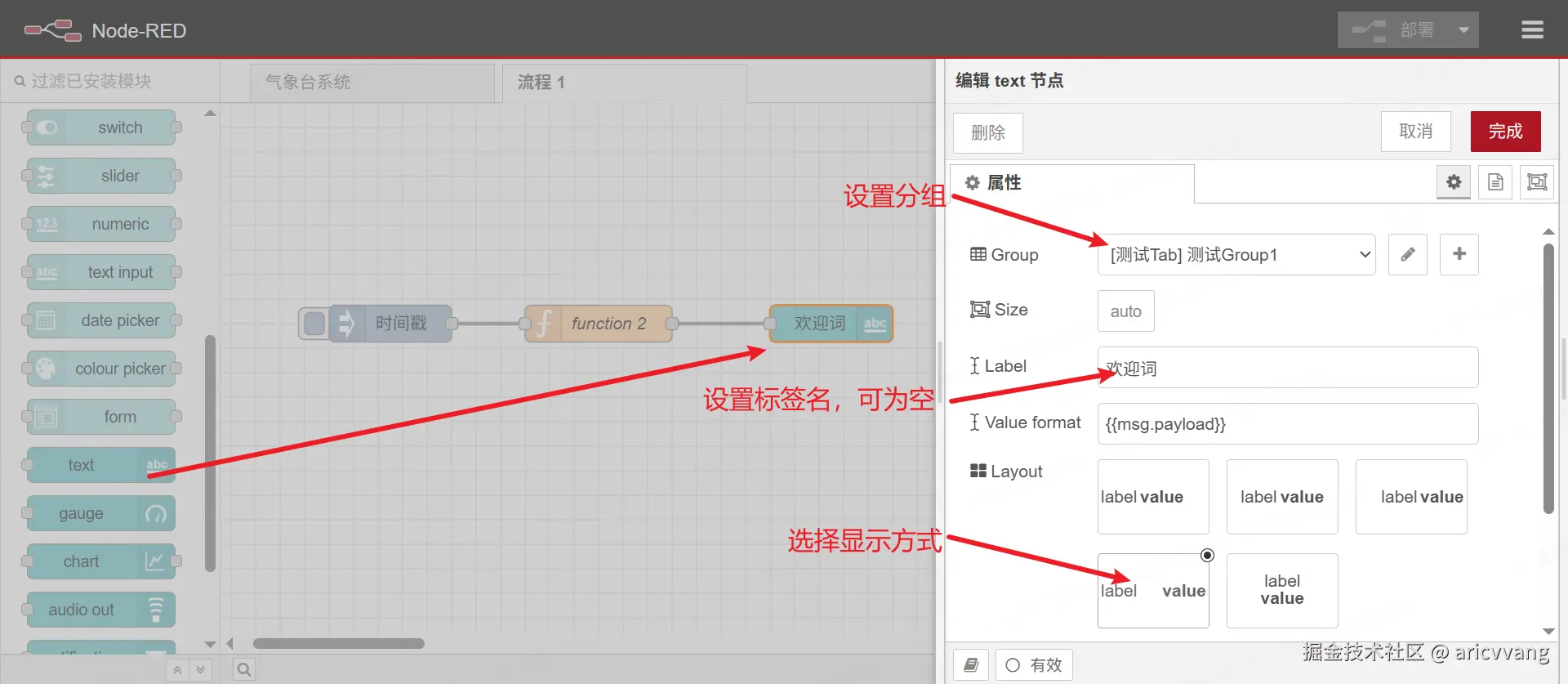Click the Size auto button
Screen dimensions: 1568x684
click(1126, 311)
